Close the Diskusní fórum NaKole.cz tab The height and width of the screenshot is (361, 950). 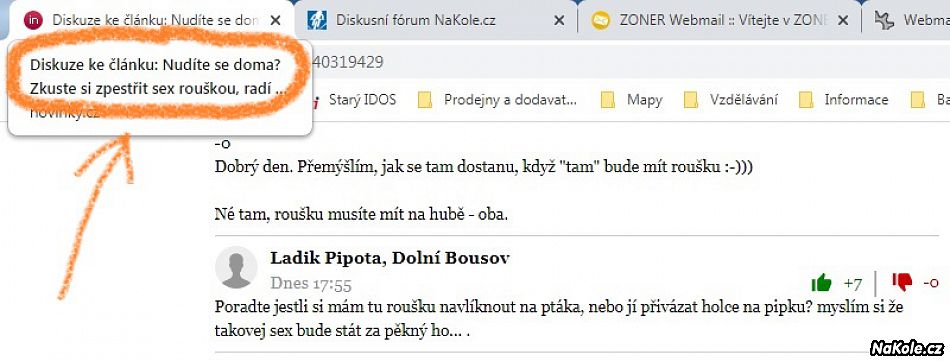(x=559, y=21)
